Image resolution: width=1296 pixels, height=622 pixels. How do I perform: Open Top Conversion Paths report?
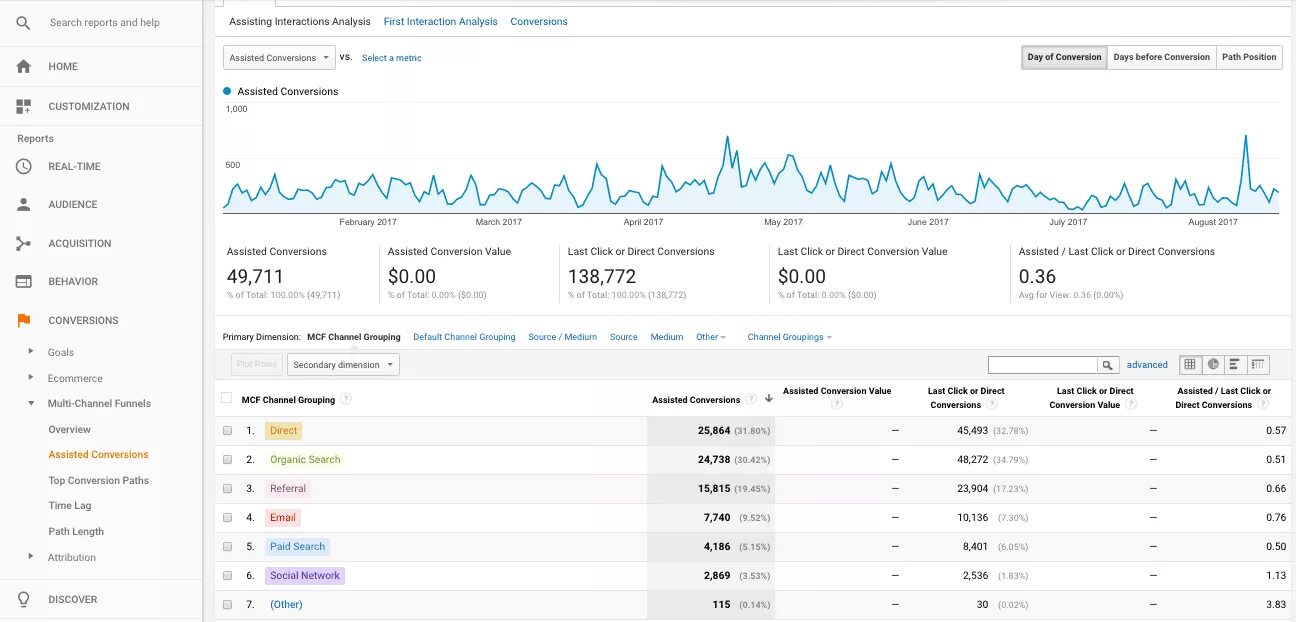(x=99, y=480)
